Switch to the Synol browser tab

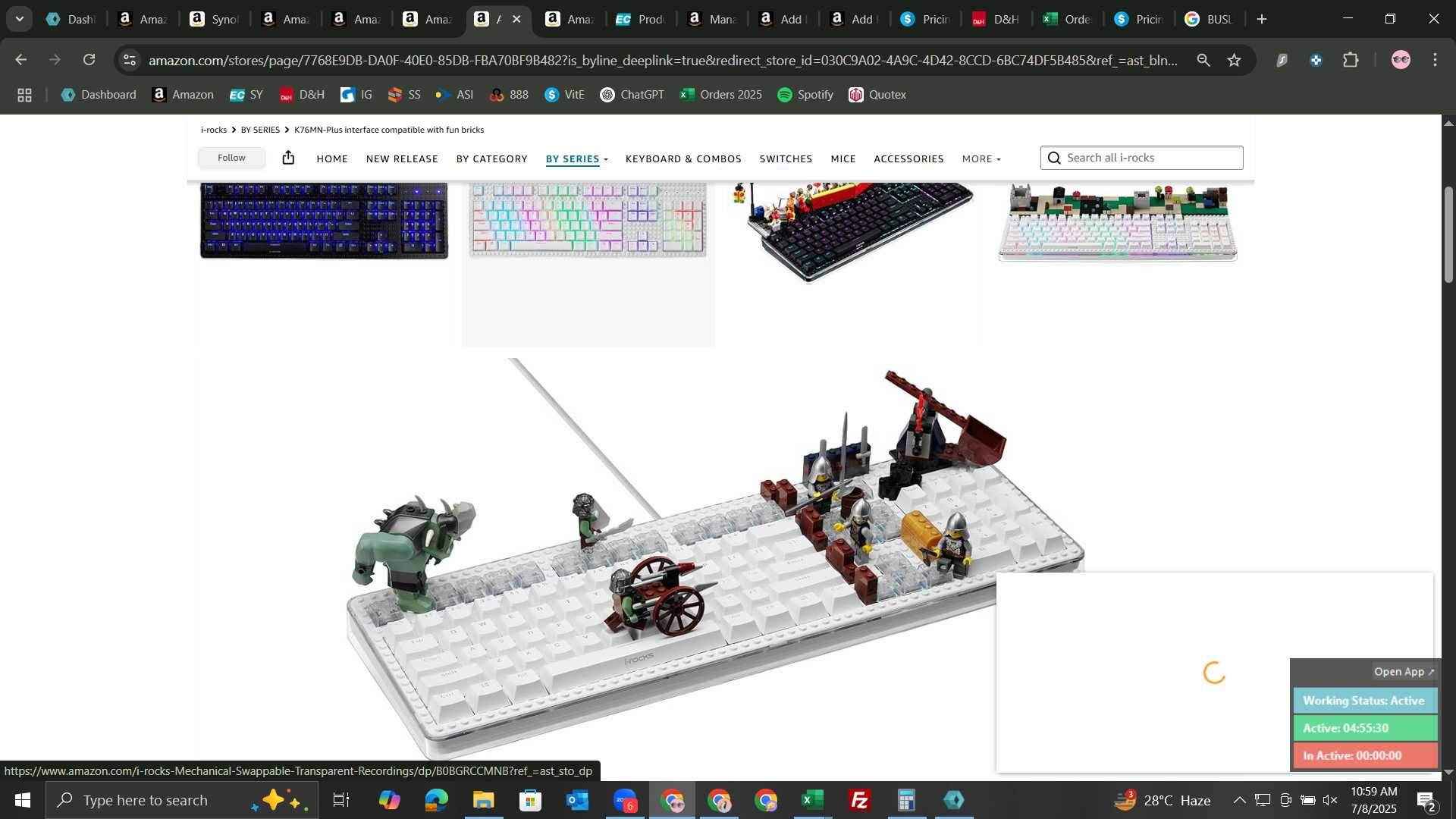tap(215, 19)
